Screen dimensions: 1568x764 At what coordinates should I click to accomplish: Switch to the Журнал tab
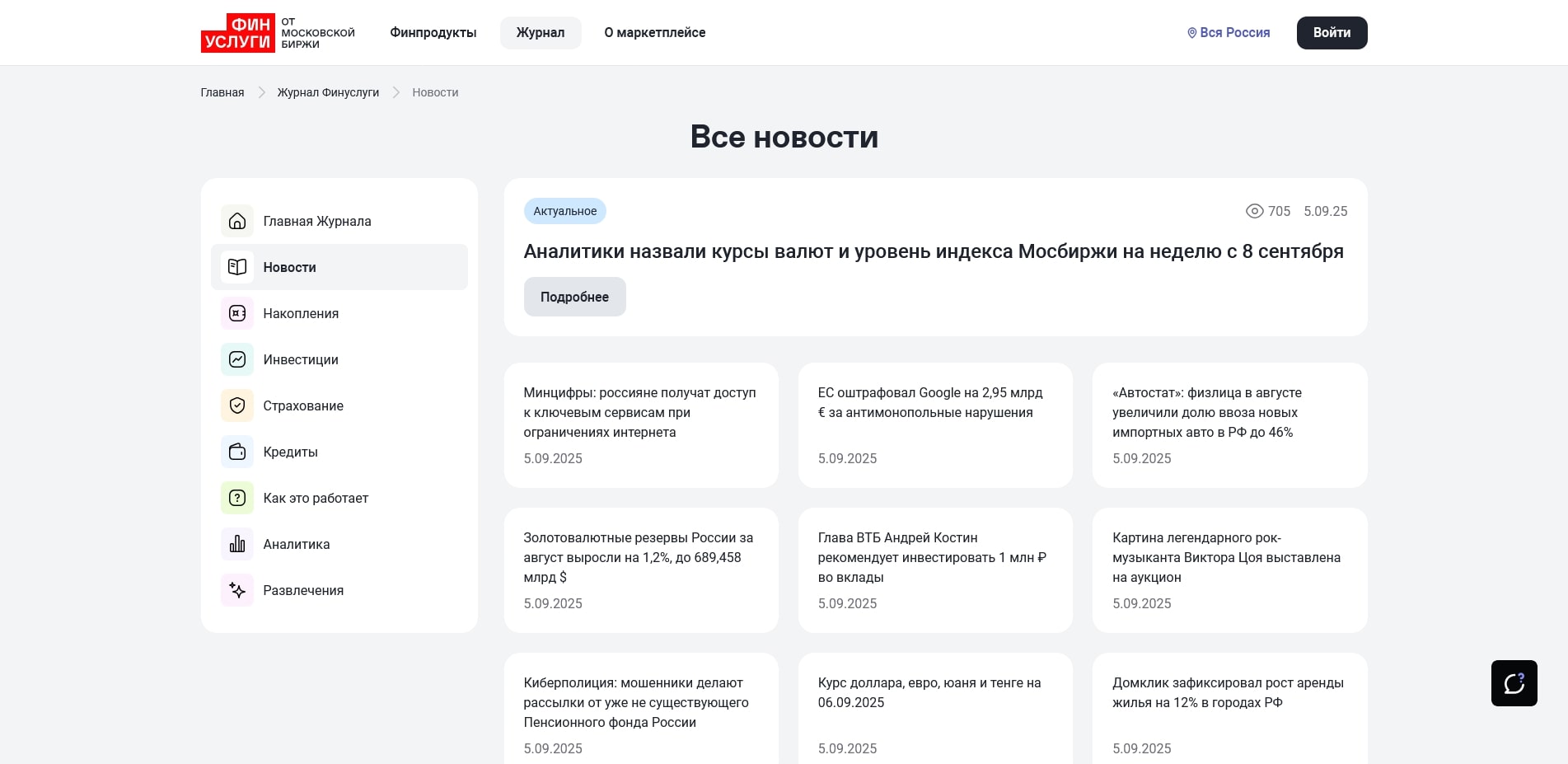[540, 32]
